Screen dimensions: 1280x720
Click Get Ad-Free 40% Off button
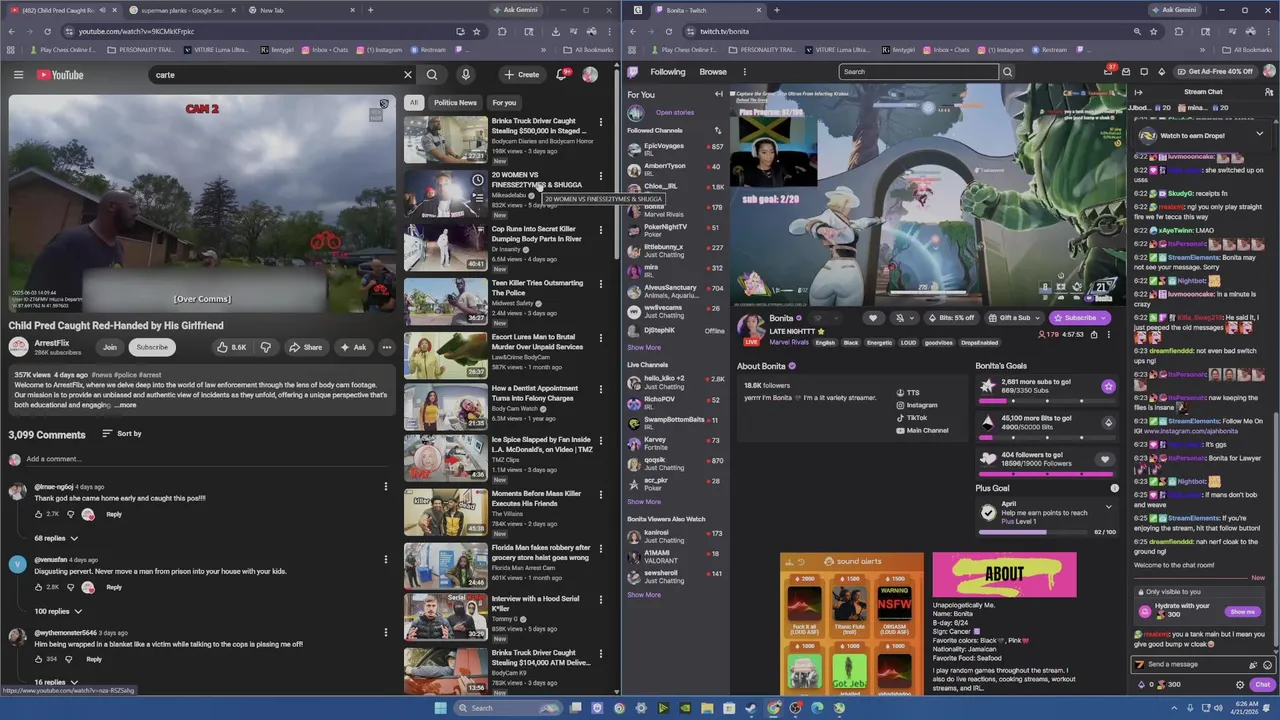(1215, 72)
